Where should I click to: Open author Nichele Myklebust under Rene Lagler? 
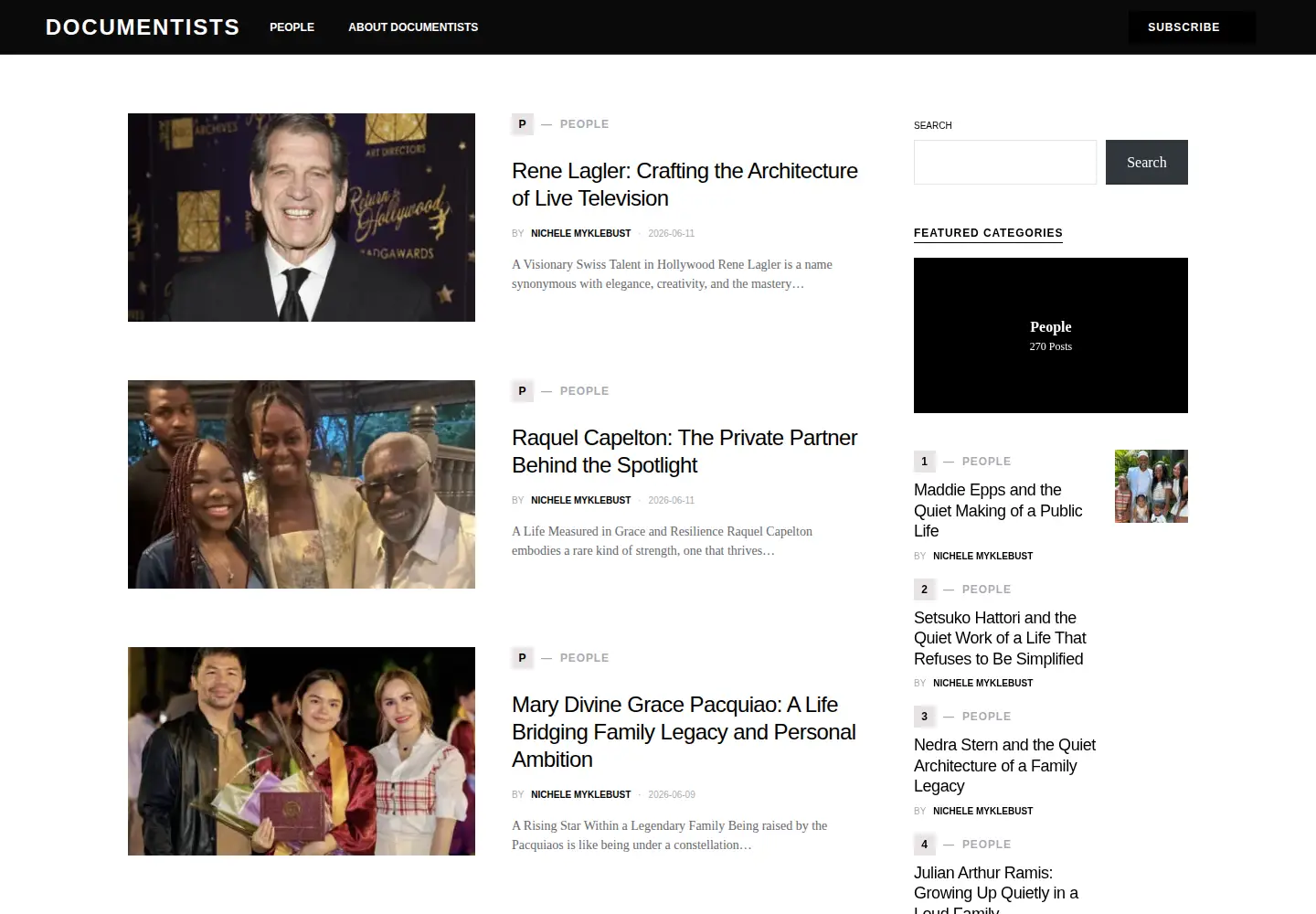click(x=580, y=234)
